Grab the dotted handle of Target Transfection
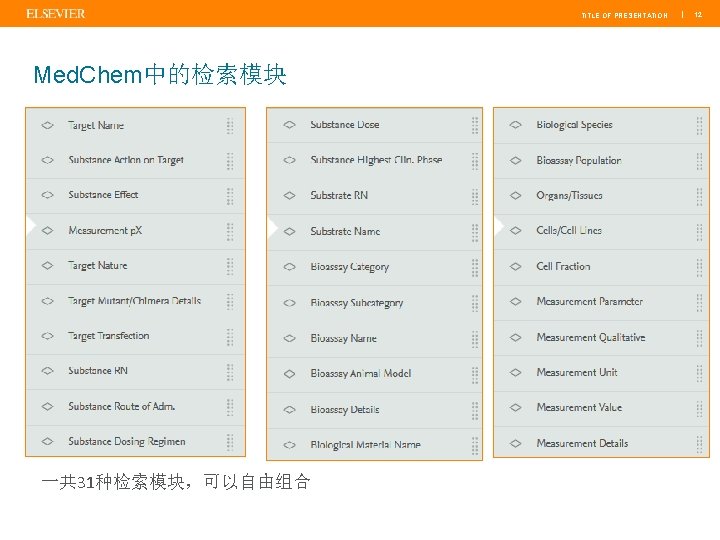Image resolution: width=720 pixels, height=540 pixels. (x=230, y=337)
